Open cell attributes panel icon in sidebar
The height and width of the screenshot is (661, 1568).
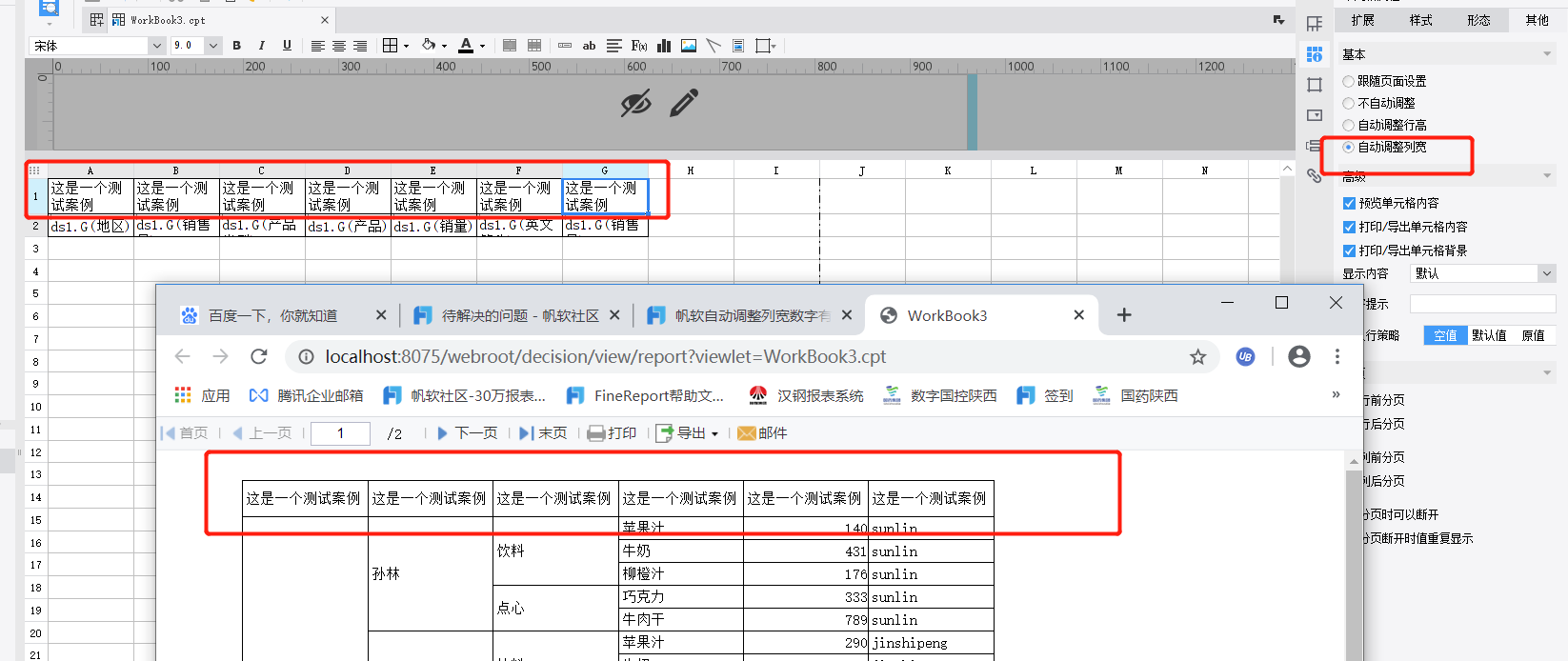click(x=1315, y=54)
